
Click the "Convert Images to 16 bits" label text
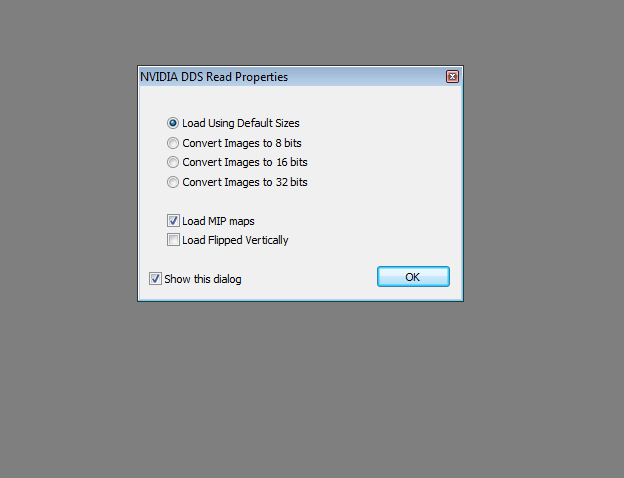pyautogui.click(x=245, y=162)
